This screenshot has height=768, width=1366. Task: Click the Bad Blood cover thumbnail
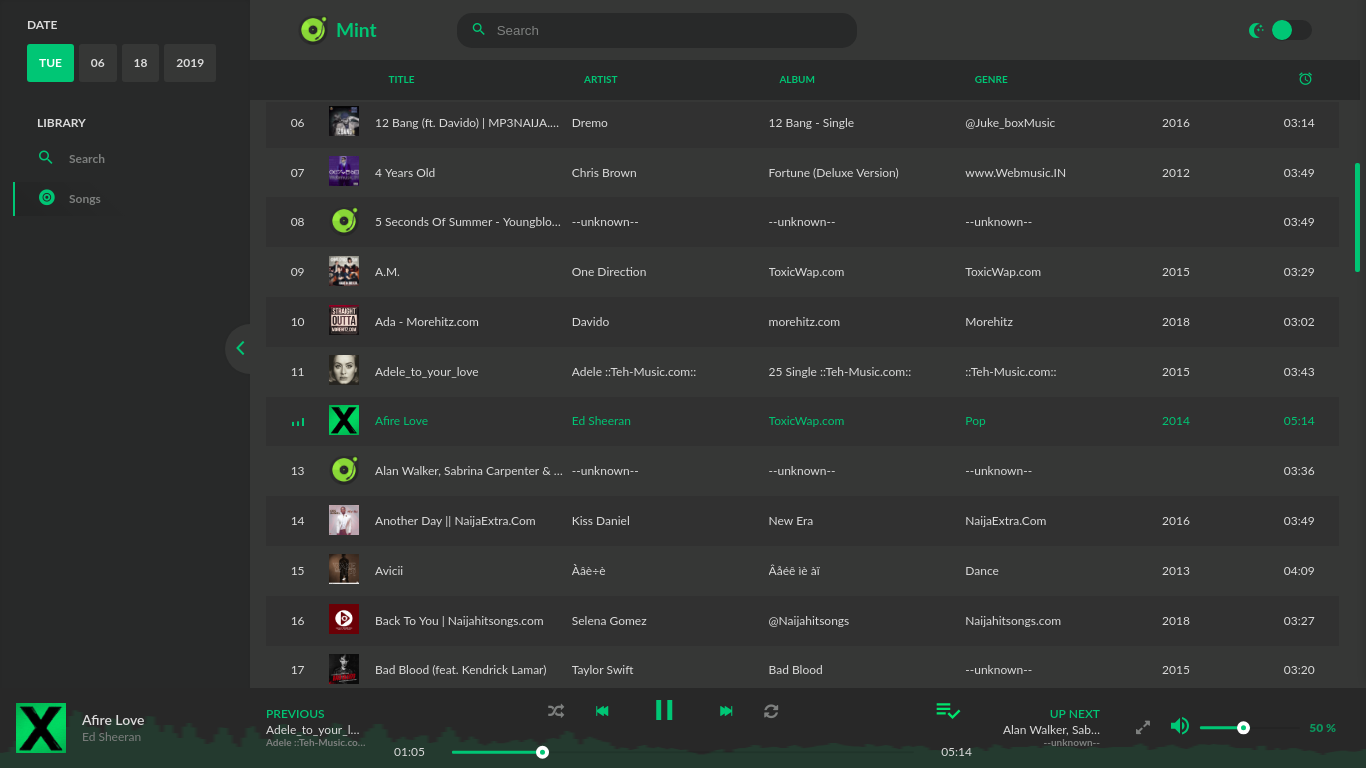coord(344,669)
